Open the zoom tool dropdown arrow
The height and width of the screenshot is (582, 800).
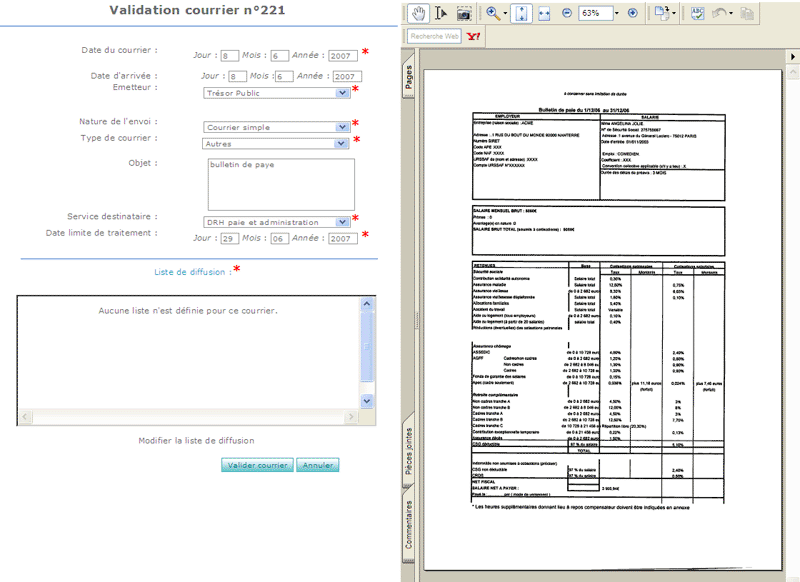pyautogui.click(x=505, y=14)
